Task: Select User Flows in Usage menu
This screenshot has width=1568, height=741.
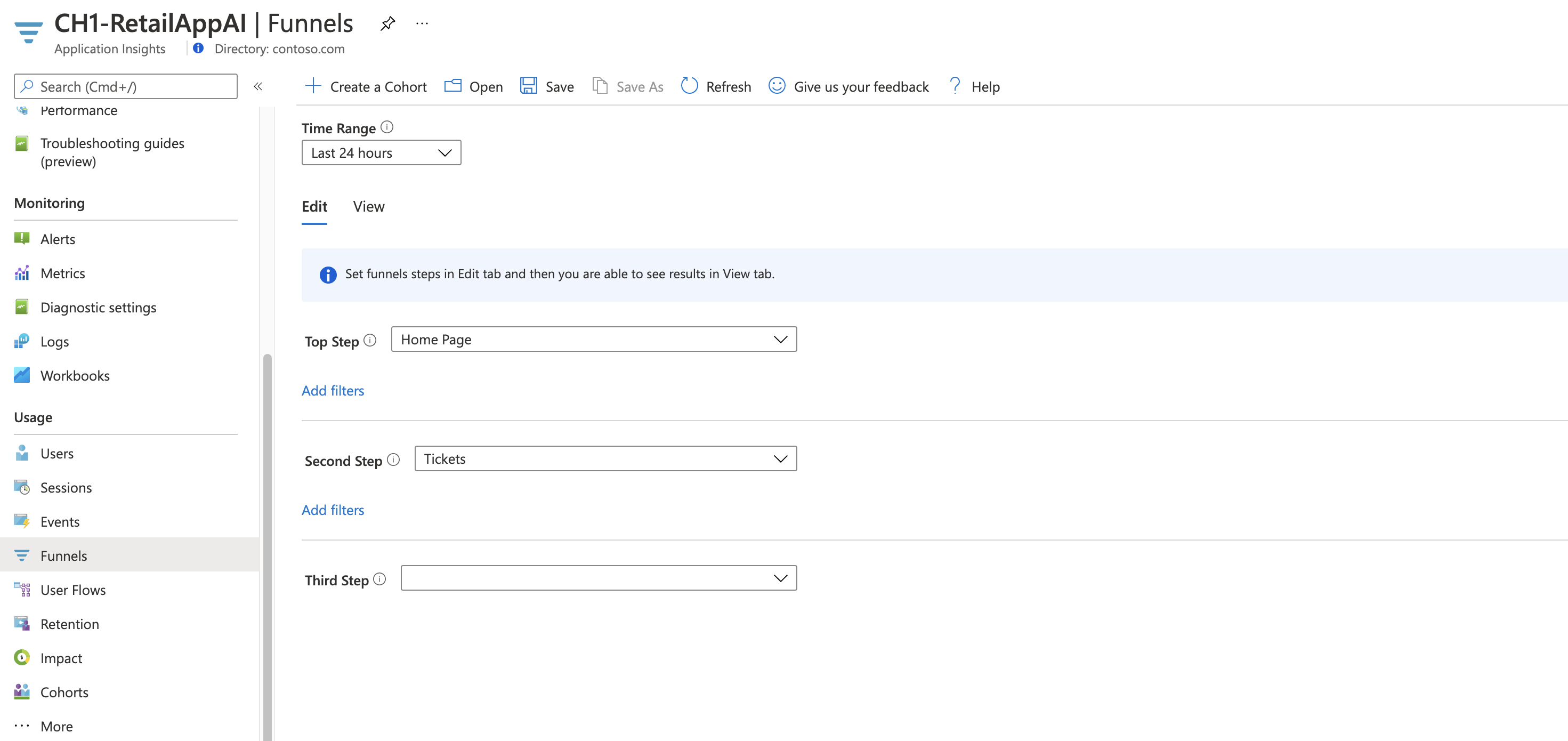Action: (x=73, y=590)
